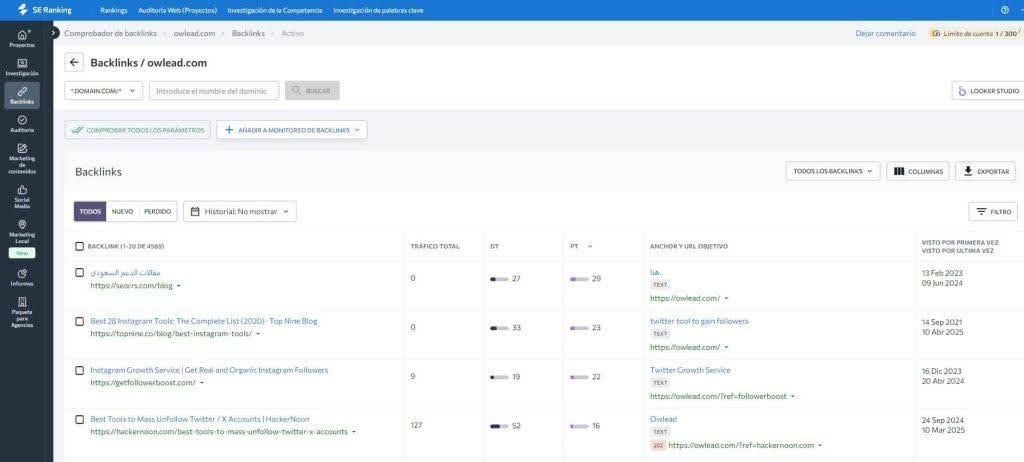
Task: Open Marketing de contenidos in sidebar
Action: pyautogui.click(x=22, y=159)
